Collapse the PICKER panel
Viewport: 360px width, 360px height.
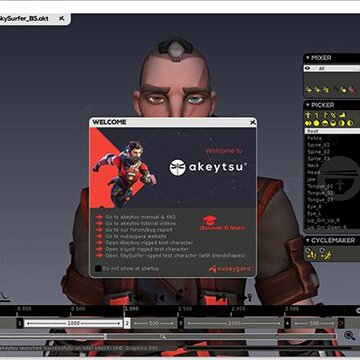[x=308, y=105]
